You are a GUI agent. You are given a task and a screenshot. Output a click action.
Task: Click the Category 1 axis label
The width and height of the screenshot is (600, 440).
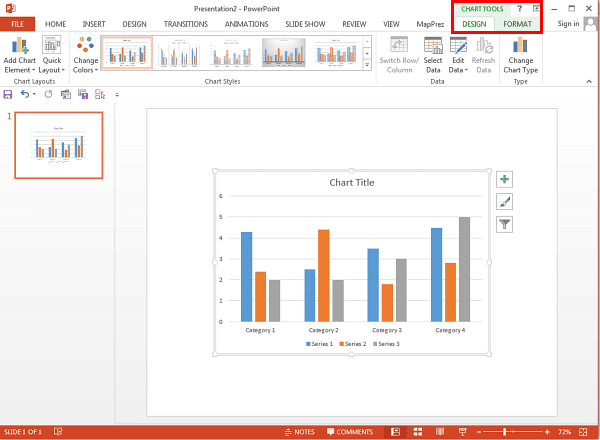[260, 330]
